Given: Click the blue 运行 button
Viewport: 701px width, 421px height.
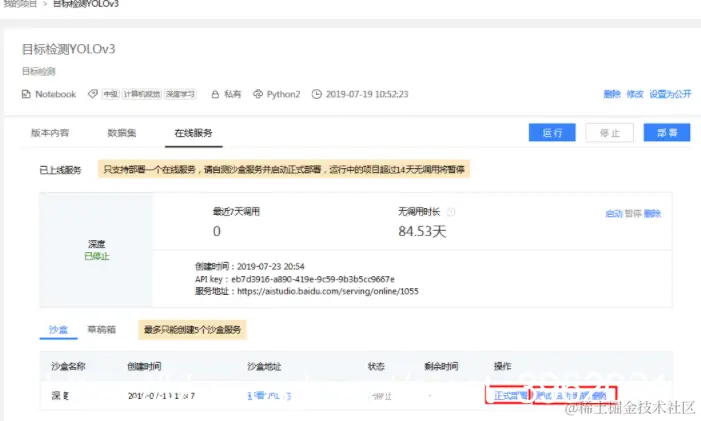Looking at the screenshot, I should point(552,133).
